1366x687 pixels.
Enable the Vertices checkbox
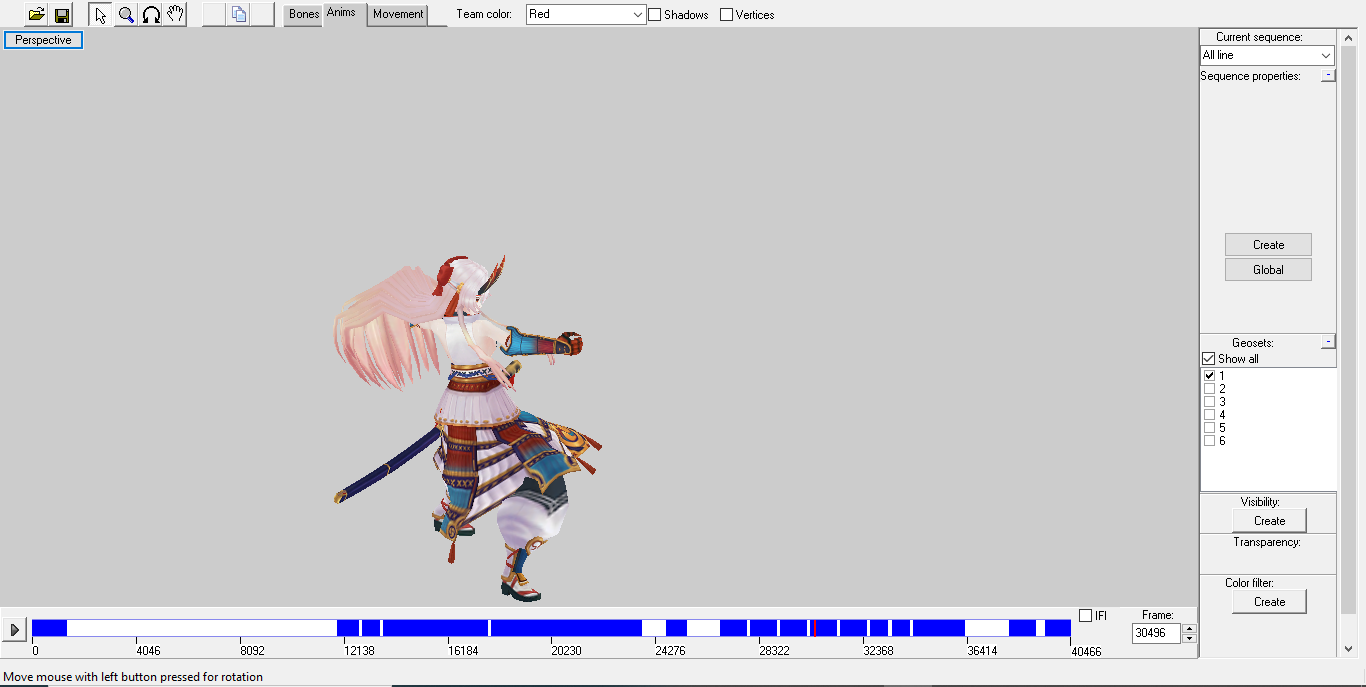tap(727, 15)
